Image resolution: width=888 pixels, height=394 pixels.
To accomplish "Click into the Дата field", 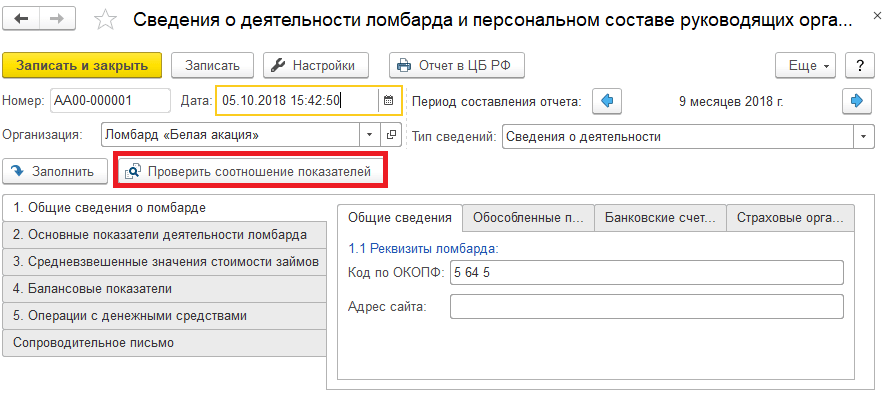I will point(297,101).
